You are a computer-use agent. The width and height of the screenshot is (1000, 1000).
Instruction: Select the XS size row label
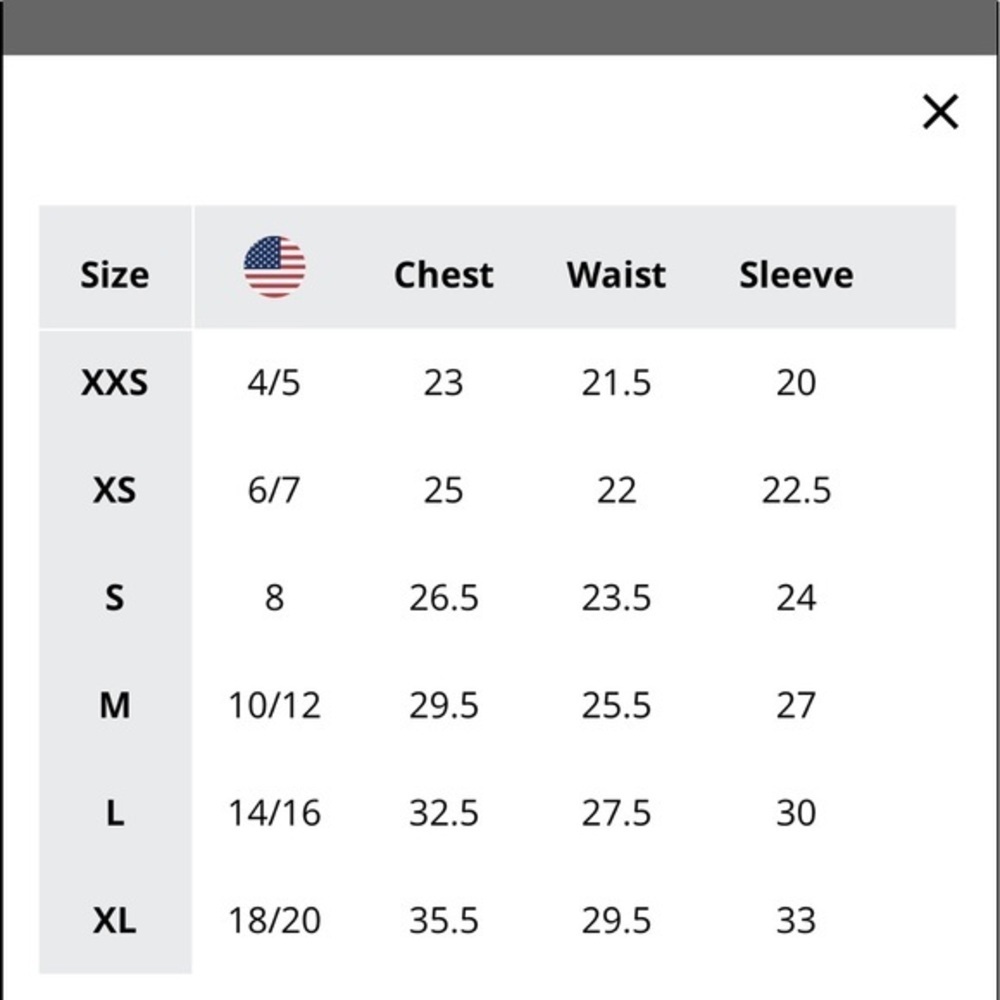pyautogui.click(x=115, y=490)
